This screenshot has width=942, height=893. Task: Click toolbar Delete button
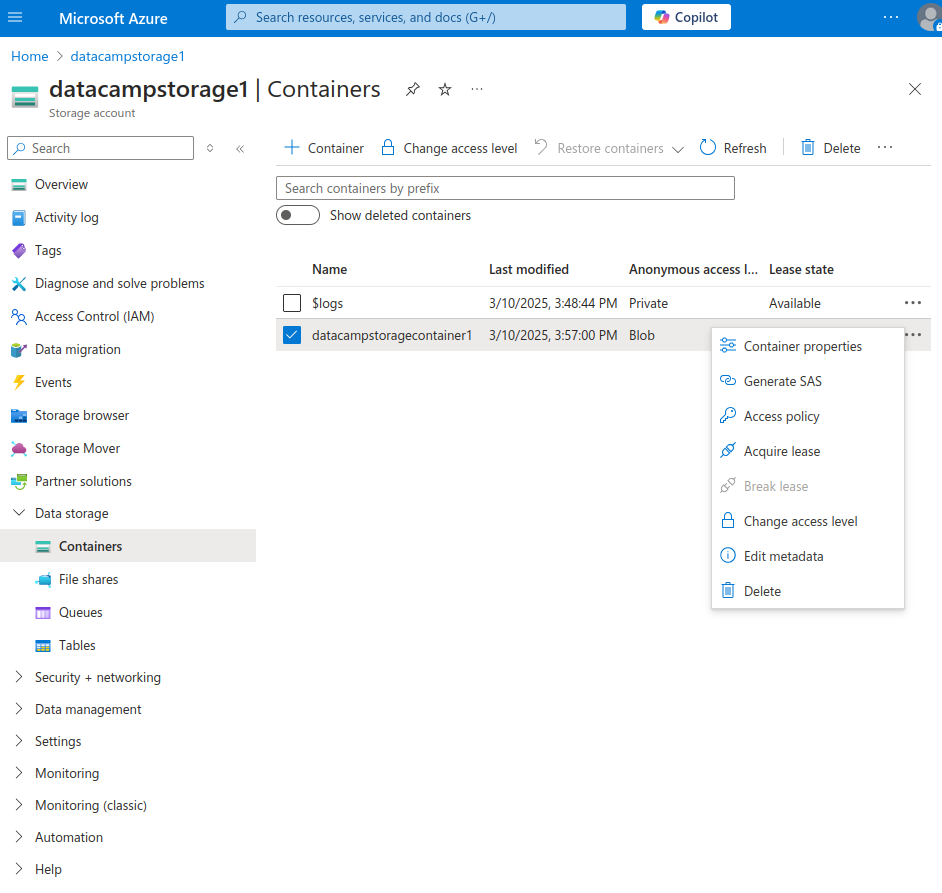click(831, 148)
